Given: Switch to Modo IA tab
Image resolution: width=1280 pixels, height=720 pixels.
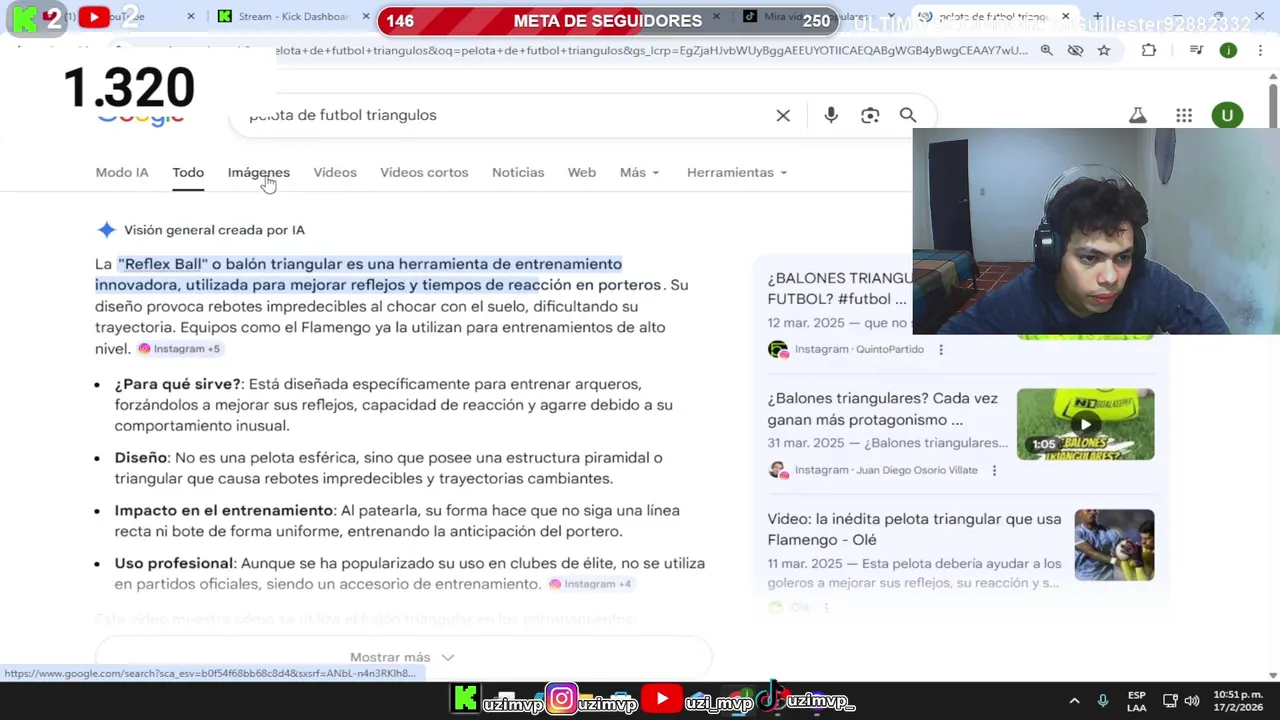Looking at the screenshot, I should click(x=122, y=172).
